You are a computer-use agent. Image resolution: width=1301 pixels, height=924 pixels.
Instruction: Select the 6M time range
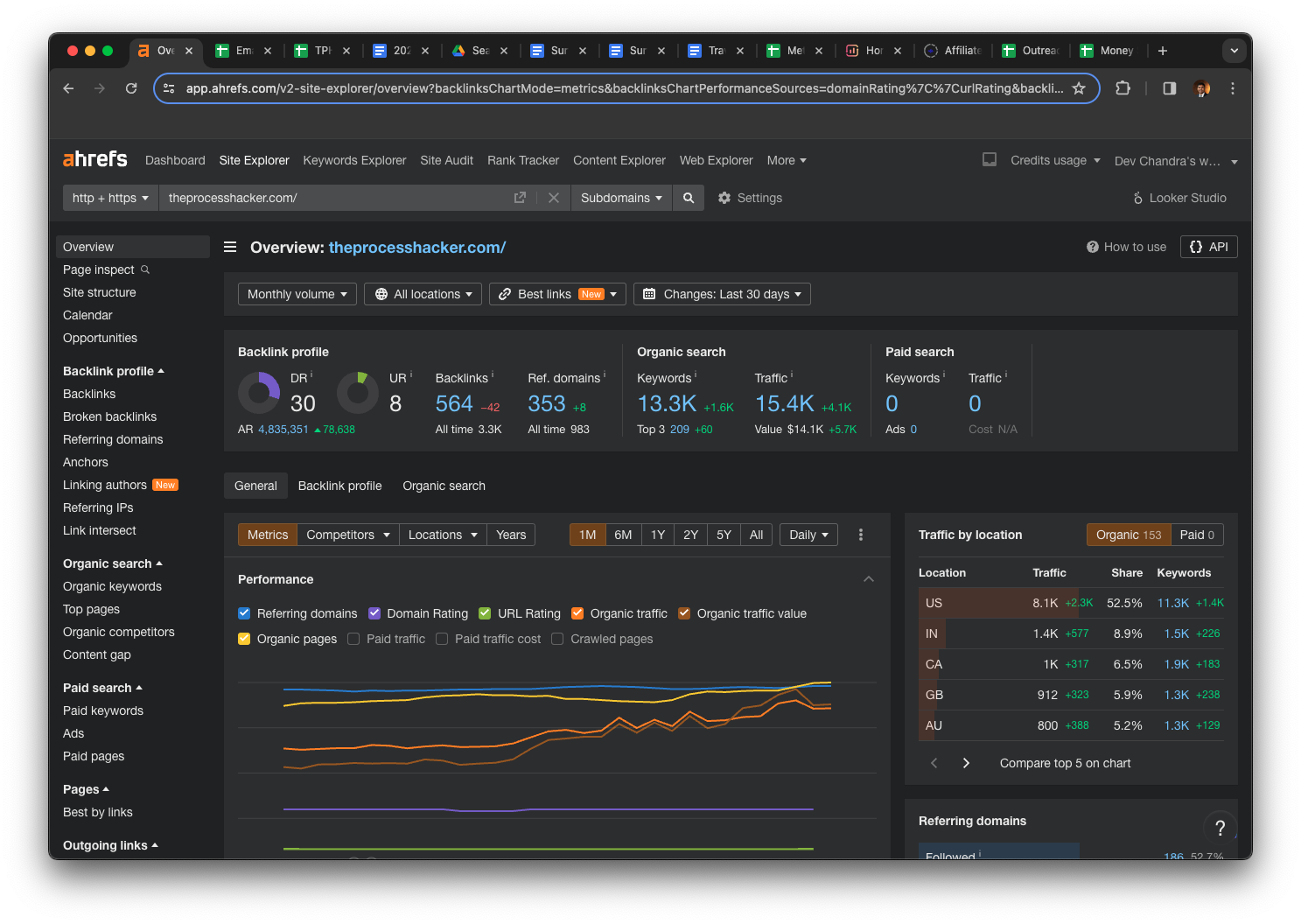[623, 535]
